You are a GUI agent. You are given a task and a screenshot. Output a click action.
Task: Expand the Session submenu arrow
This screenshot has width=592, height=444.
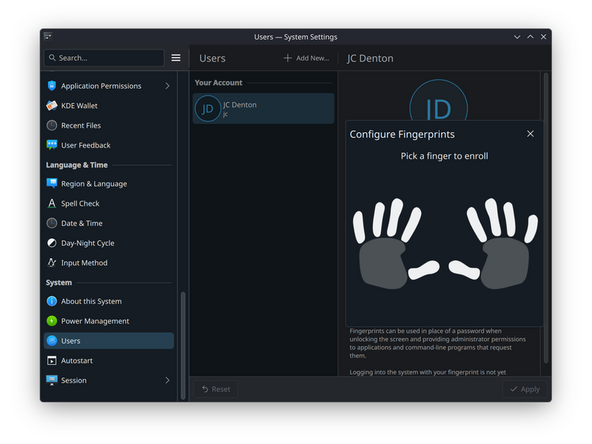tap(167, 380)
